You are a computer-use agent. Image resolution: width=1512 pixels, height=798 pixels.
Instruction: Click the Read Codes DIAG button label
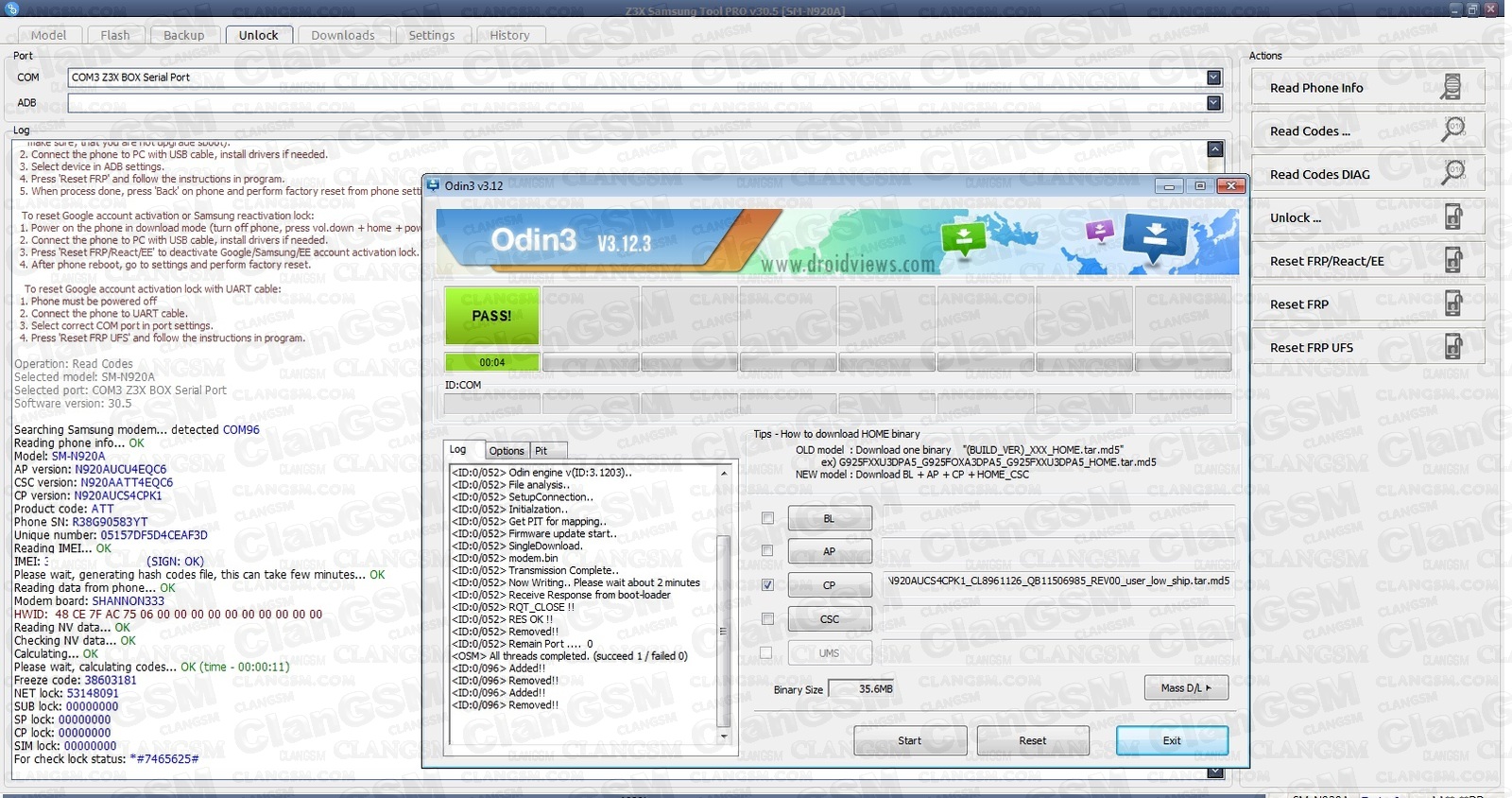[1319, 174]
